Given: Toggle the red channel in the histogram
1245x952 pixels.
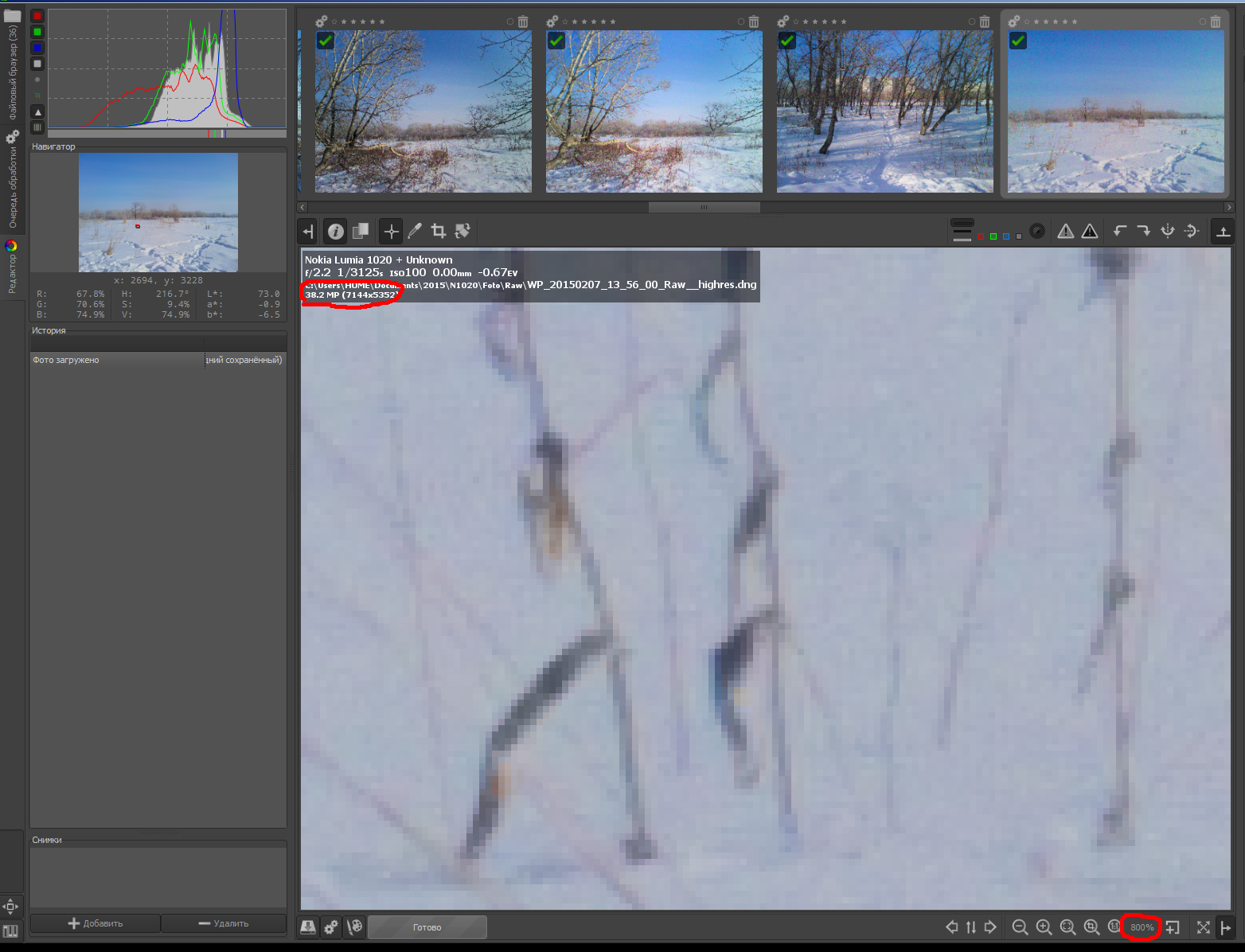Looking at the screenshot, I should click(x=37, y=16).
